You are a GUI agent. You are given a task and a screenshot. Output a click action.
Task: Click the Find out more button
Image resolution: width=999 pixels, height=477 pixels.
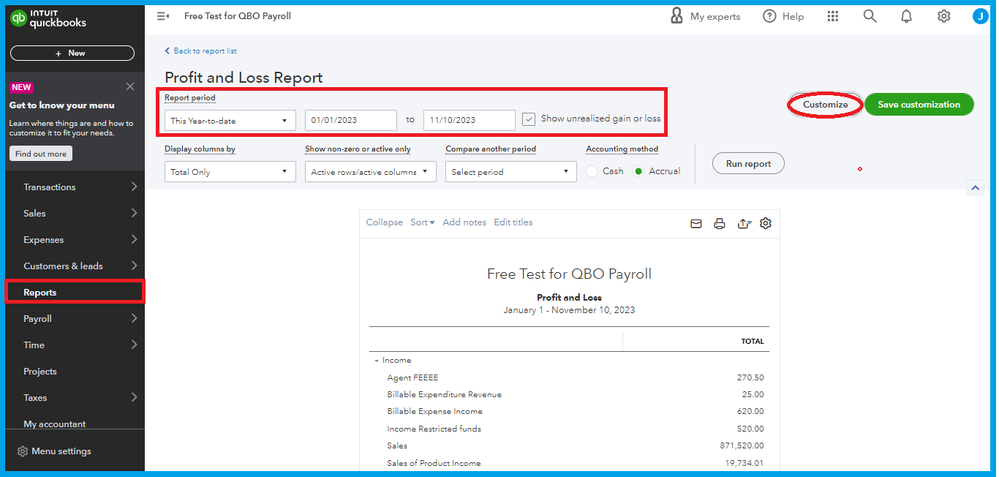[41, 153]
